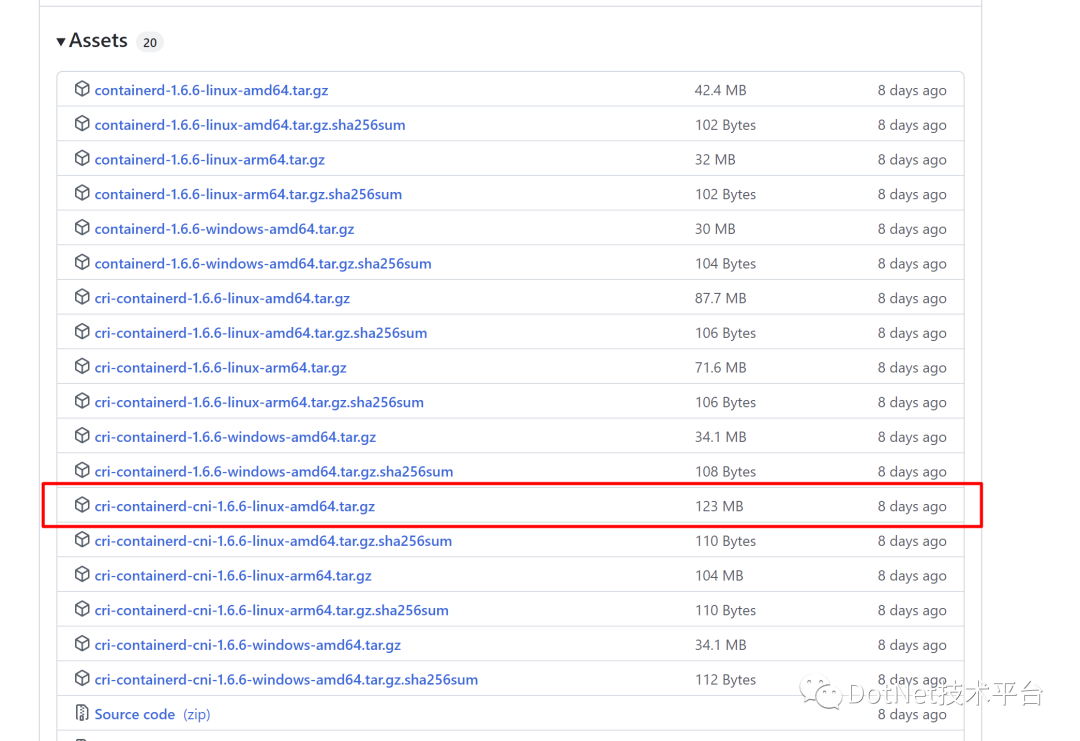Collapse the Assets section triangle

tap(61, 42)
